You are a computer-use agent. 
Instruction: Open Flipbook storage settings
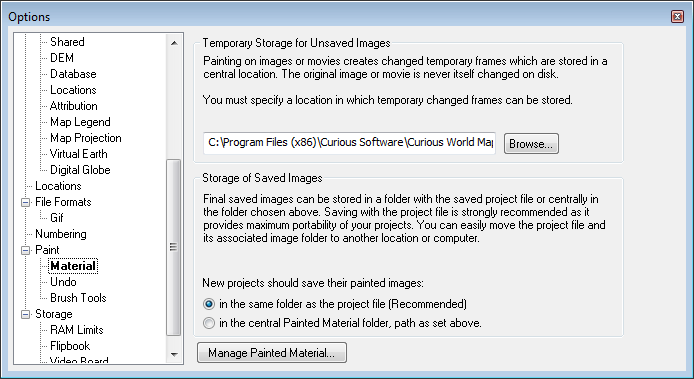[x=70, y=346]
